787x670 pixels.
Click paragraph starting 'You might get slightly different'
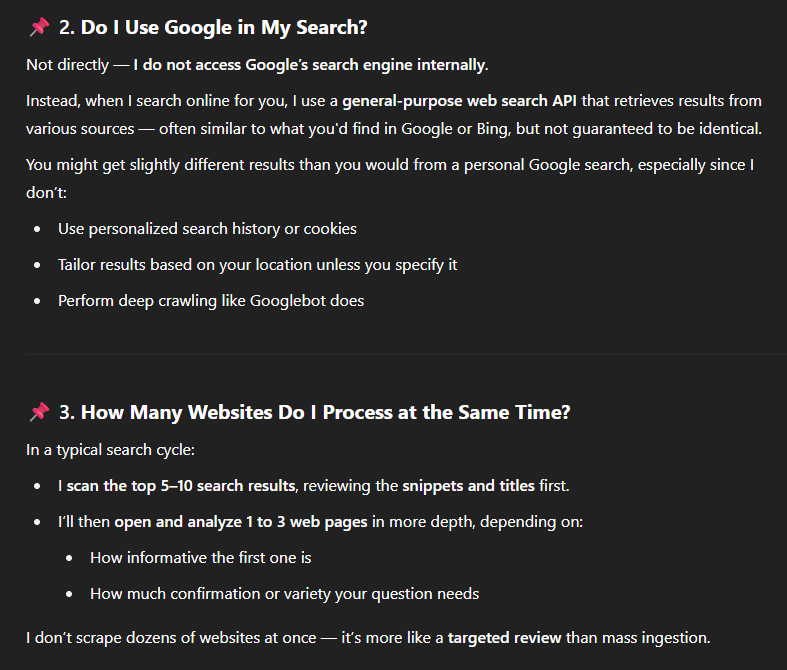390,179
